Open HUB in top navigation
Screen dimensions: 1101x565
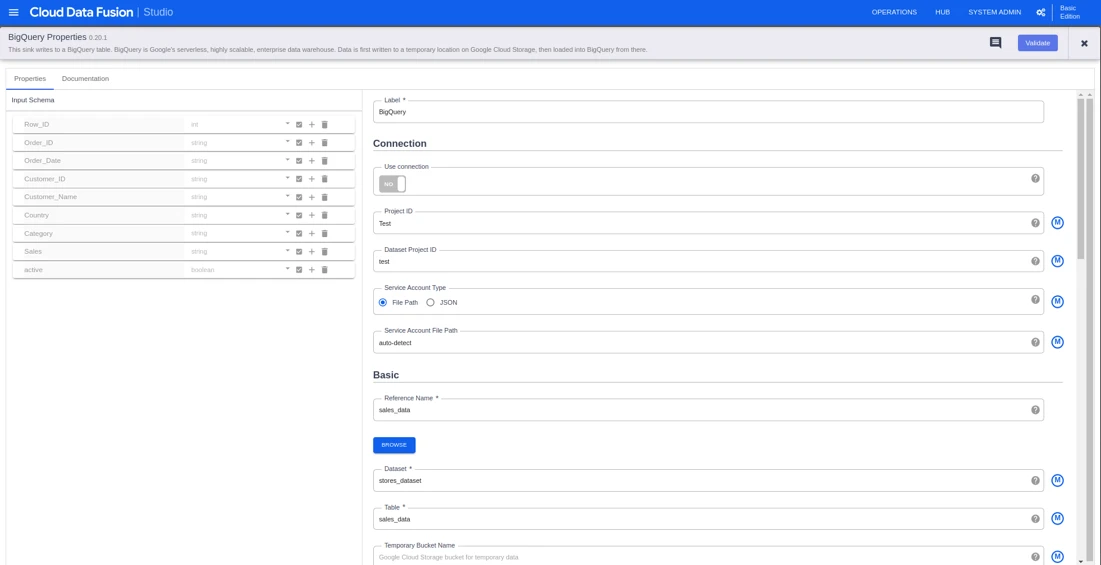[x=942, y=13]
